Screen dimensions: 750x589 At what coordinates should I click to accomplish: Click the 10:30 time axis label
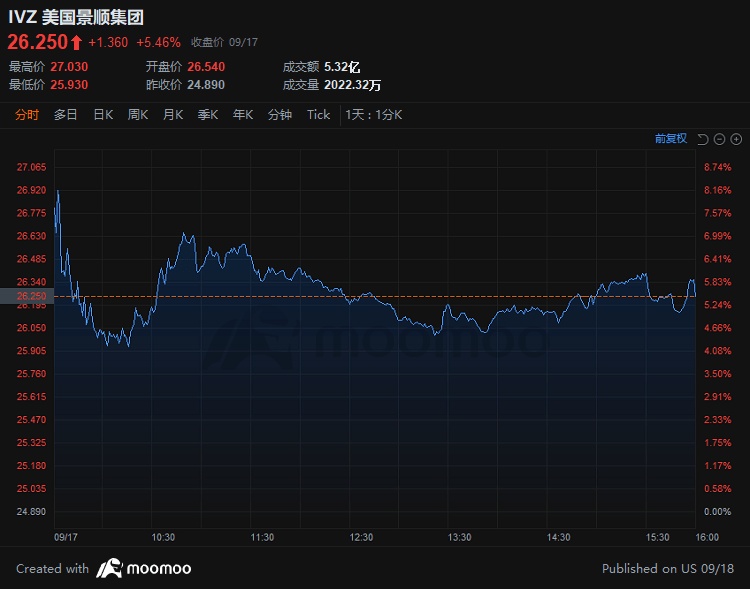click(163, 537)
